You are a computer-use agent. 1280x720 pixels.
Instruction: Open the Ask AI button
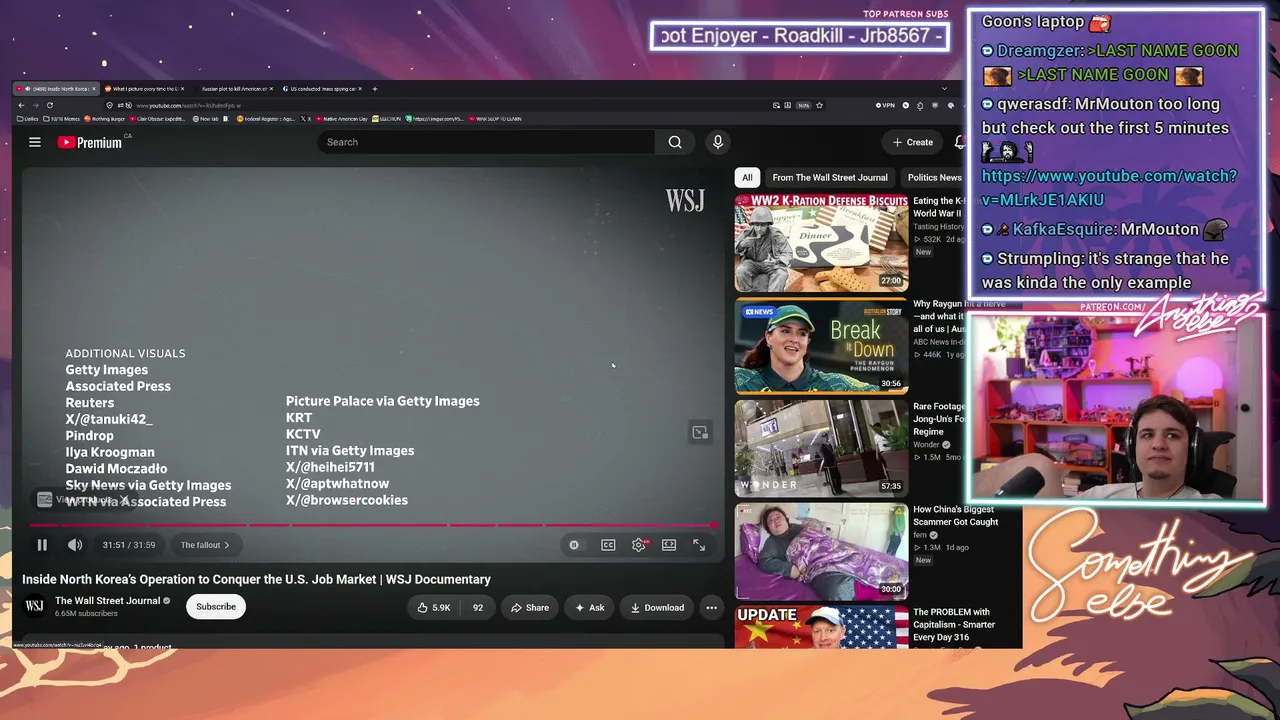(589, 607)
